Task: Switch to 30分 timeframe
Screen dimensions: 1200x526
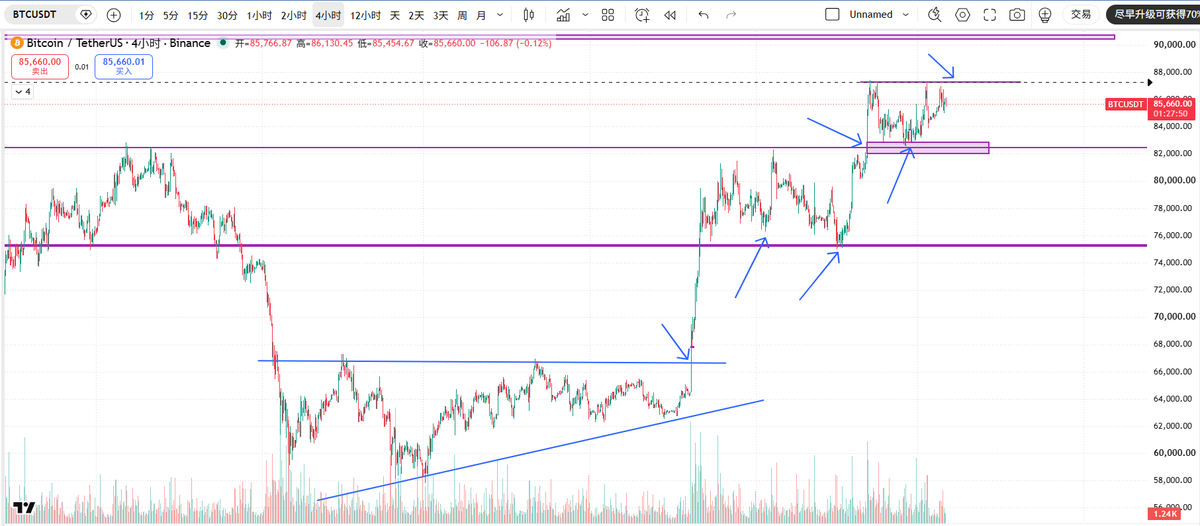Action: (x=227, y=15)
